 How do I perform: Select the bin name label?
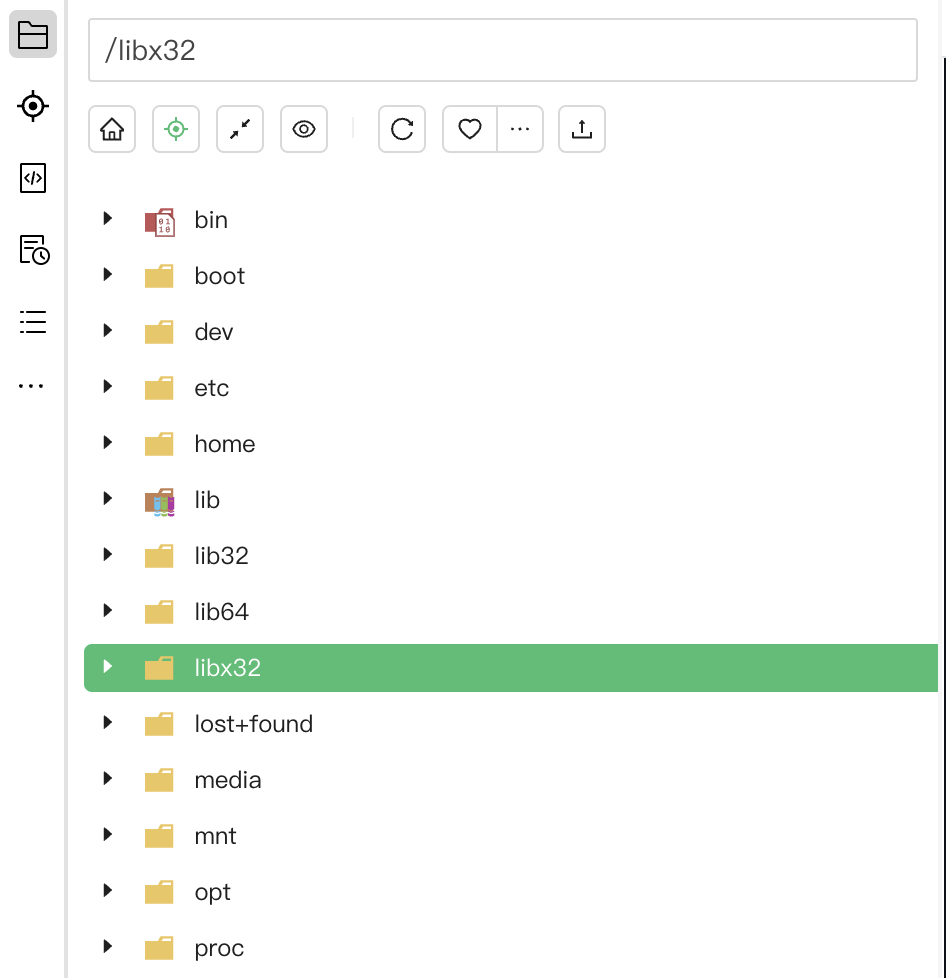pyautogui.click(x=211, y=220)
